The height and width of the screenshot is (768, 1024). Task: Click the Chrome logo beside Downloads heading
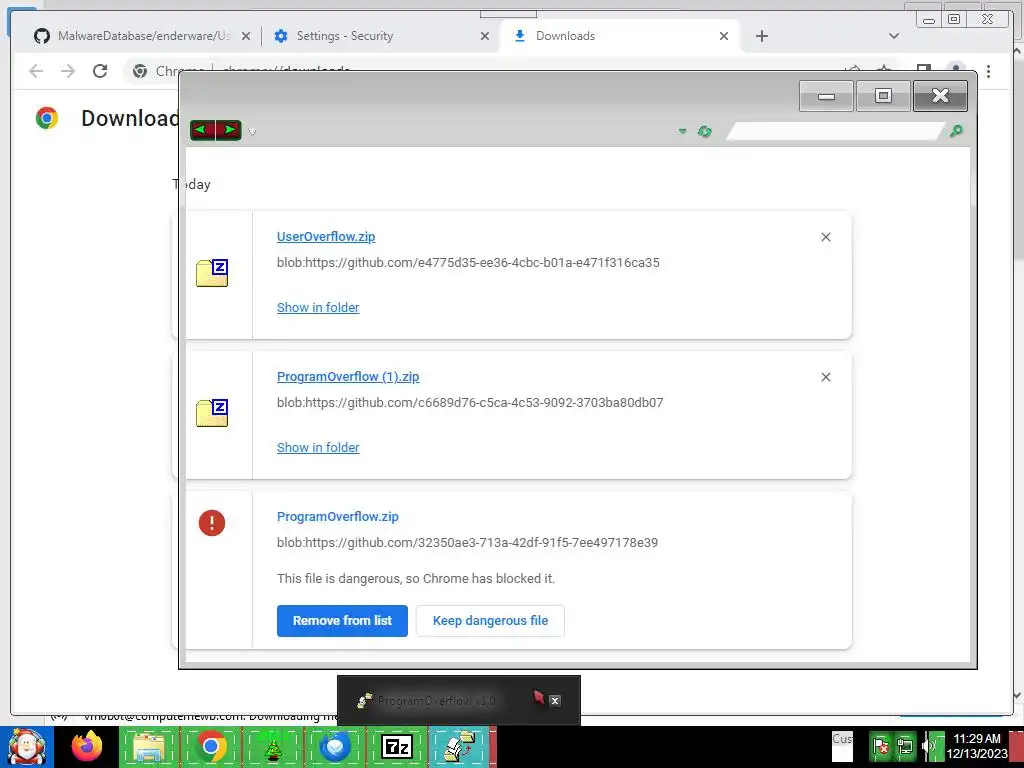47,118
